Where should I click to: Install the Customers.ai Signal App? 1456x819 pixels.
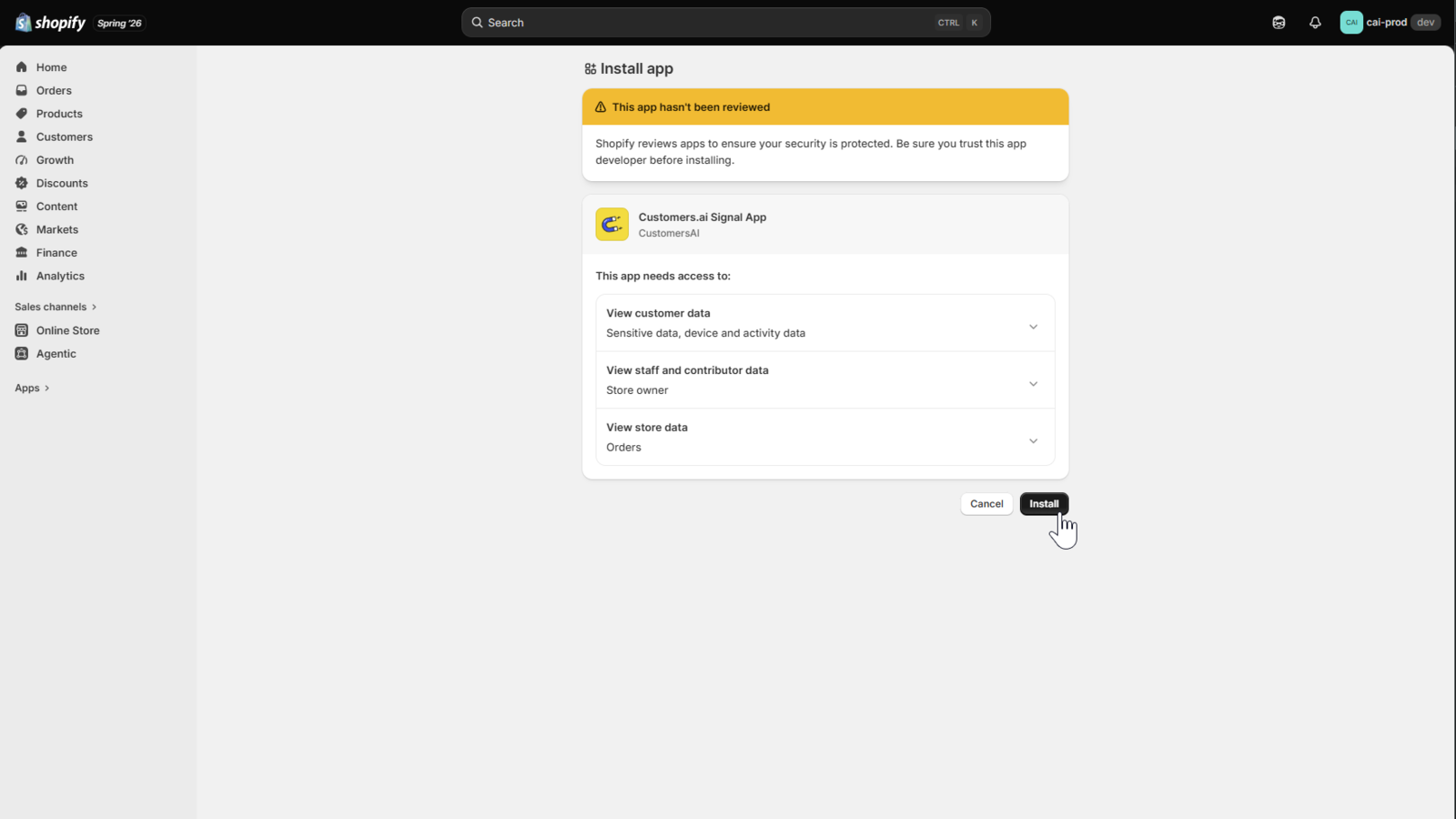click(1044, 504)
